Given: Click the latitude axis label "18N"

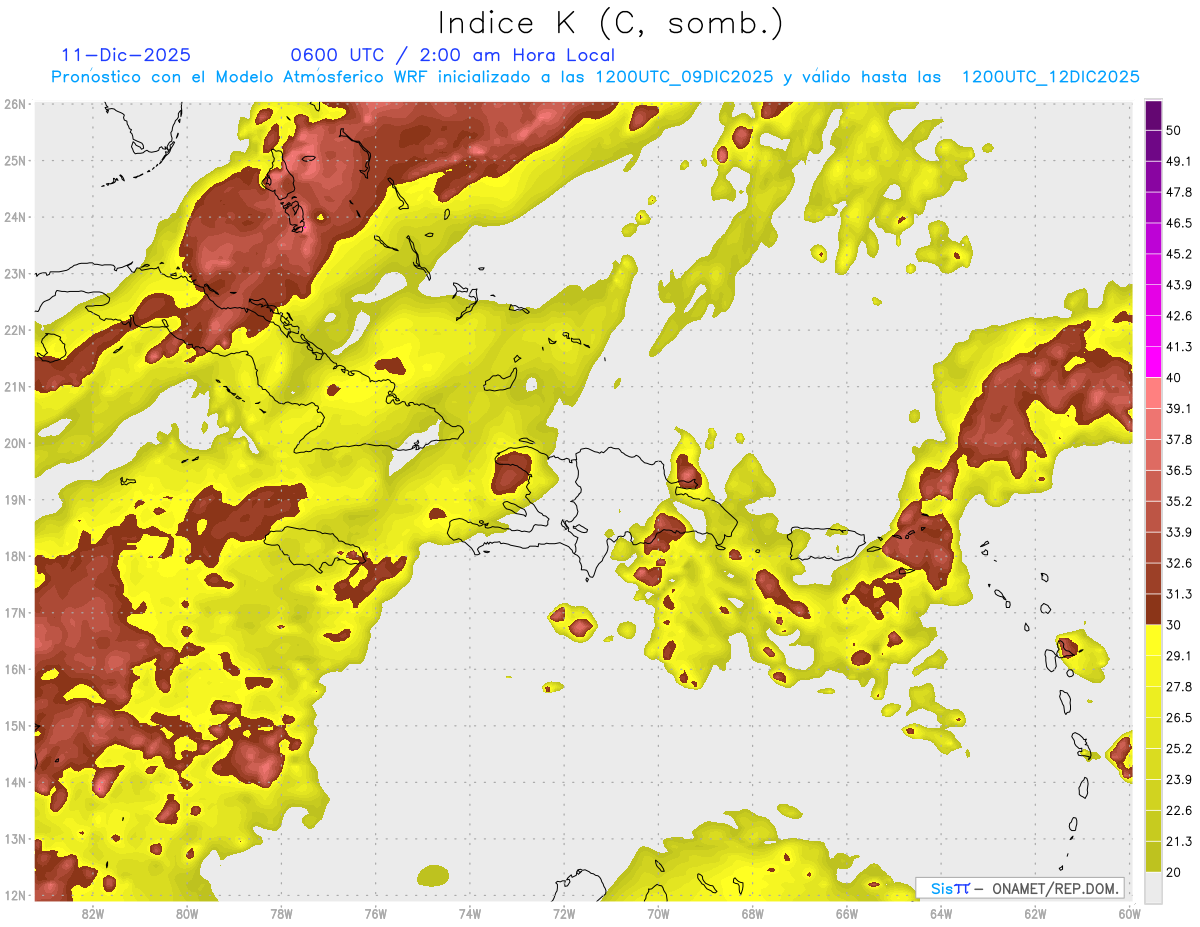Looking at the screenshot, I should [x=15, y=555].
